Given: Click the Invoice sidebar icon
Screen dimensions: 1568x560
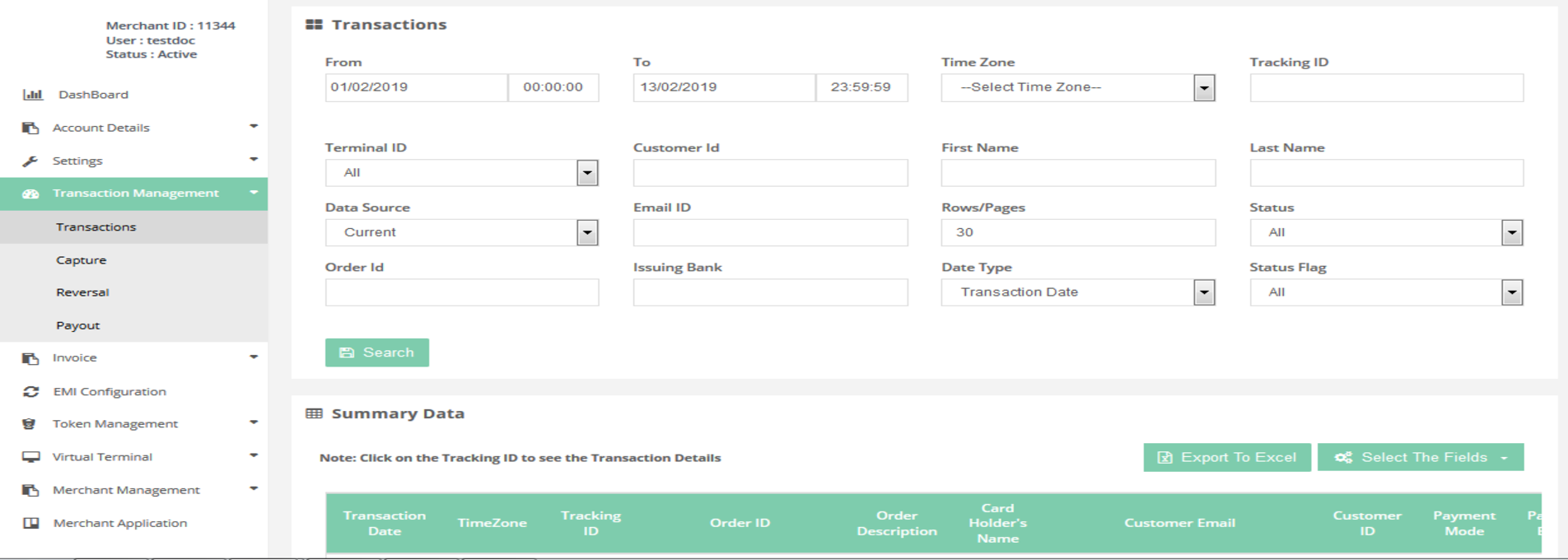Looking at the screenshot, I should [30, 358].
